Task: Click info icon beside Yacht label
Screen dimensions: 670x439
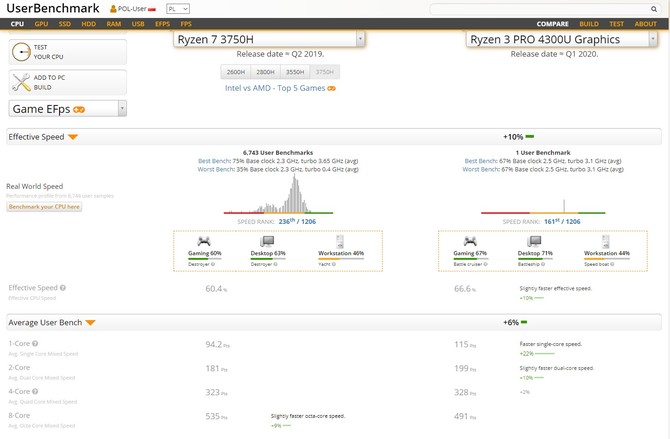Action: [334, 264]
